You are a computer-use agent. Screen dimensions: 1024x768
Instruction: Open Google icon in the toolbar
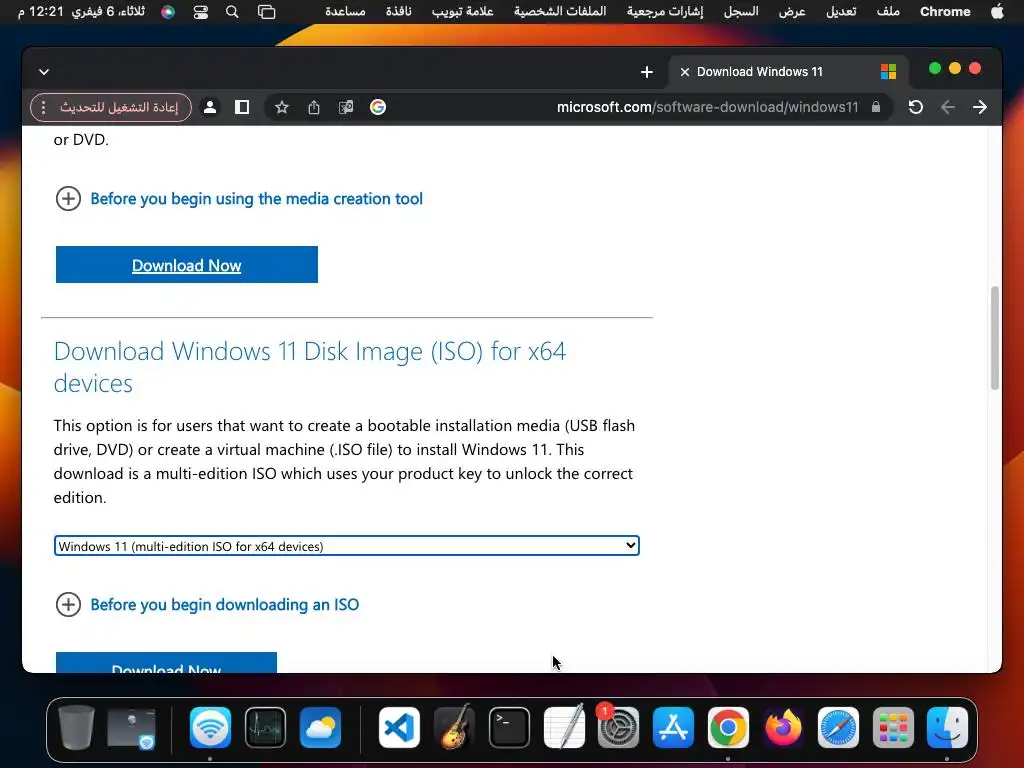tap(377, 107)
